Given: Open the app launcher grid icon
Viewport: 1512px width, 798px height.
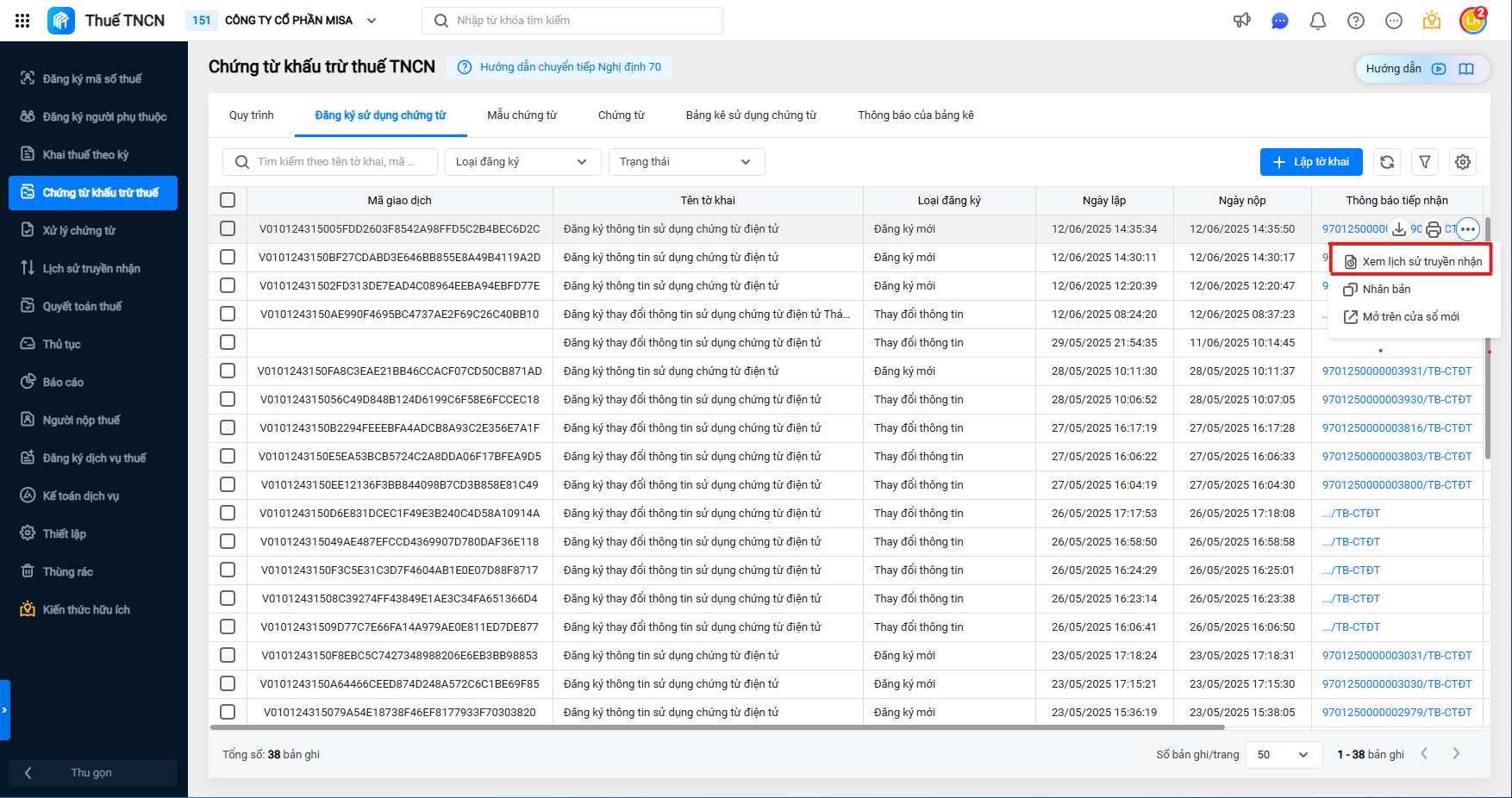Looking at the screenshot, I should (x=22, y=21).
